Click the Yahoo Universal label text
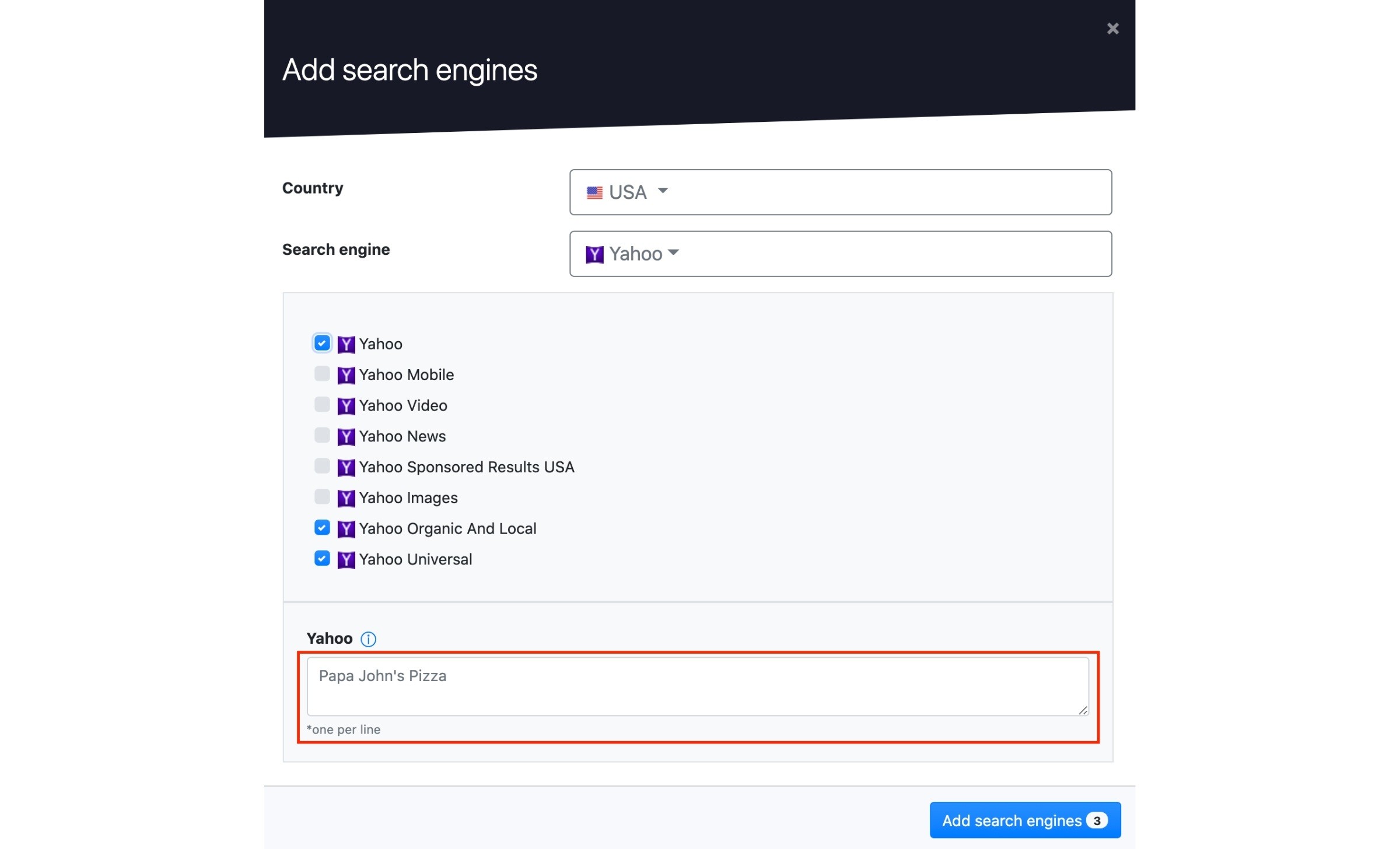Viewport: 1400px width, 849px height. [415, 560]
